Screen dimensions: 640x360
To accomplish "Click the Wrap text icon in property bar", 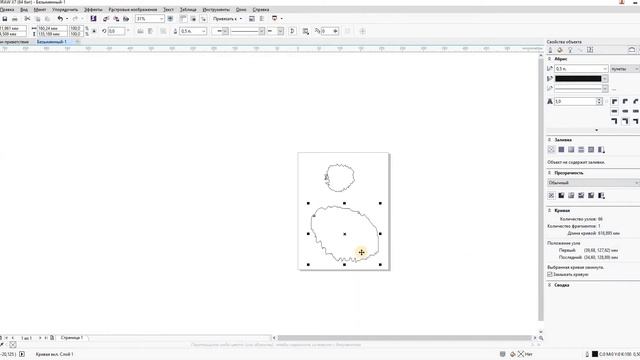I will pos(306,31).
